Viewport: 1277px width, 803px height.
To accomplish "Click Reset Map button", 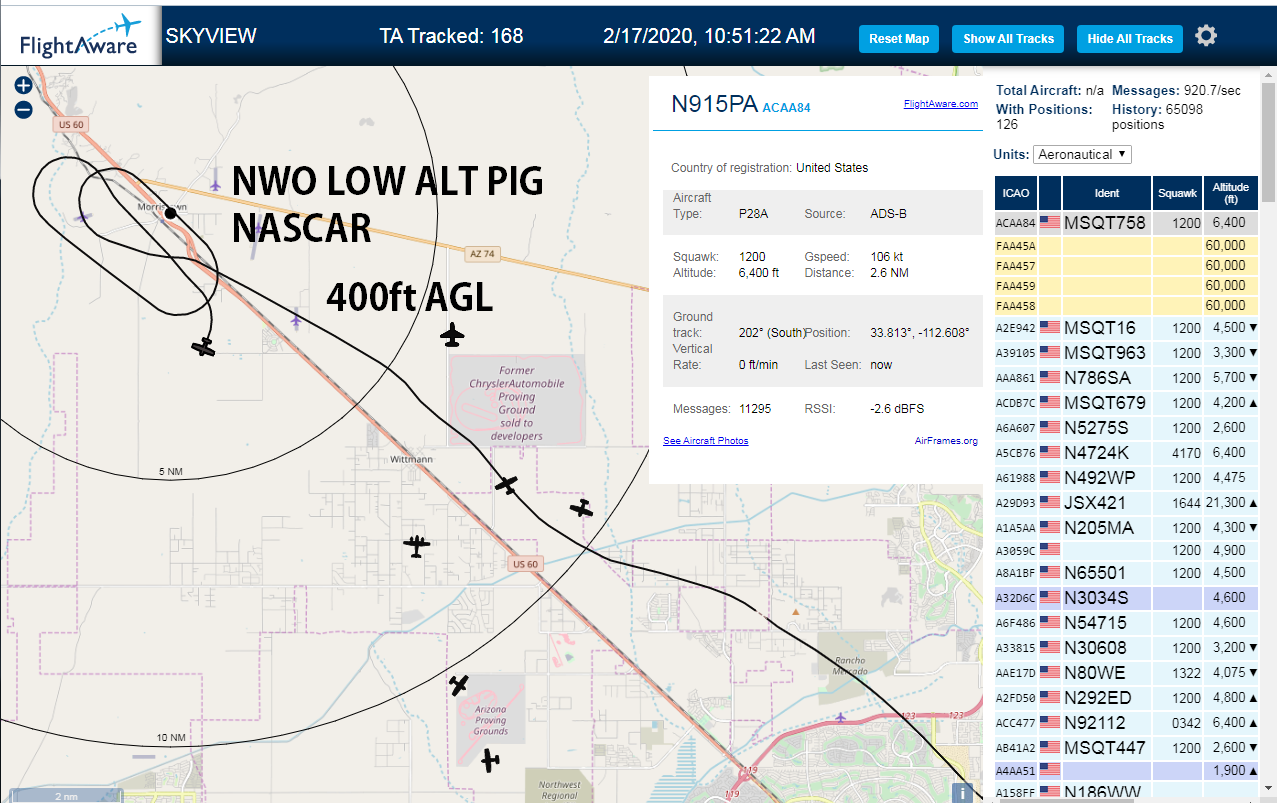I will coord(899,39).
